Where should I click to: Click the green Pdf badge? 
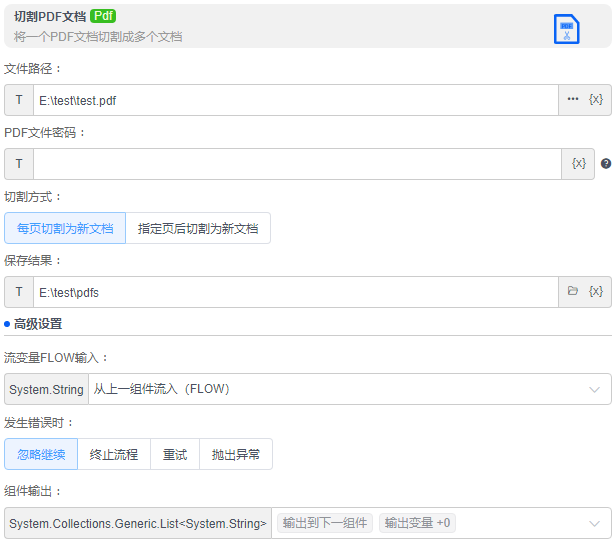pos(103,16)
